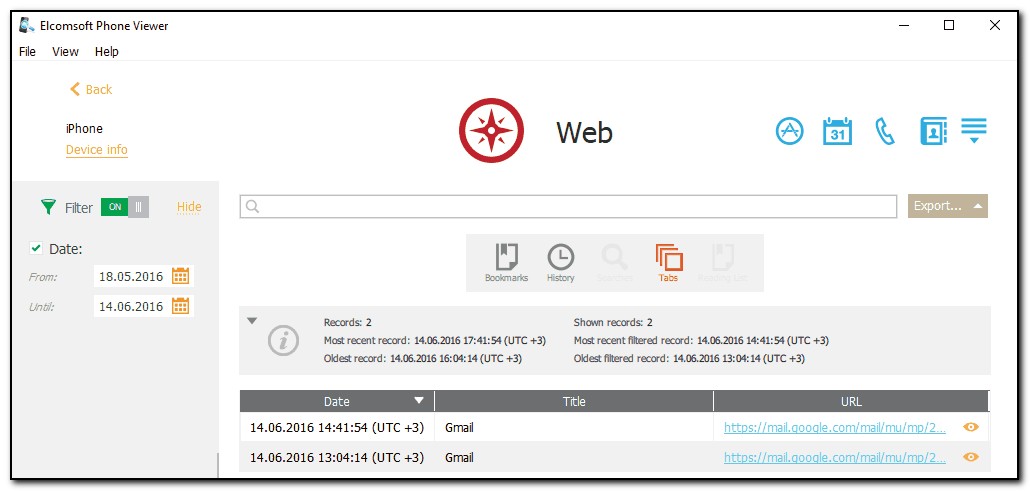Screen dimensions: 1030x491
Task: Show browsing History view
Action: [560, 262]
